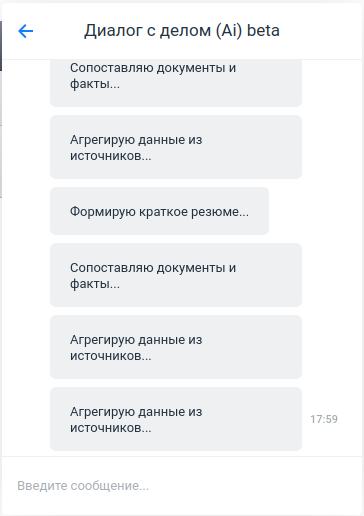Click 'факты...' text in the partially hidden top bubble
The image size is (364, 516).
[x=95, y=84]
